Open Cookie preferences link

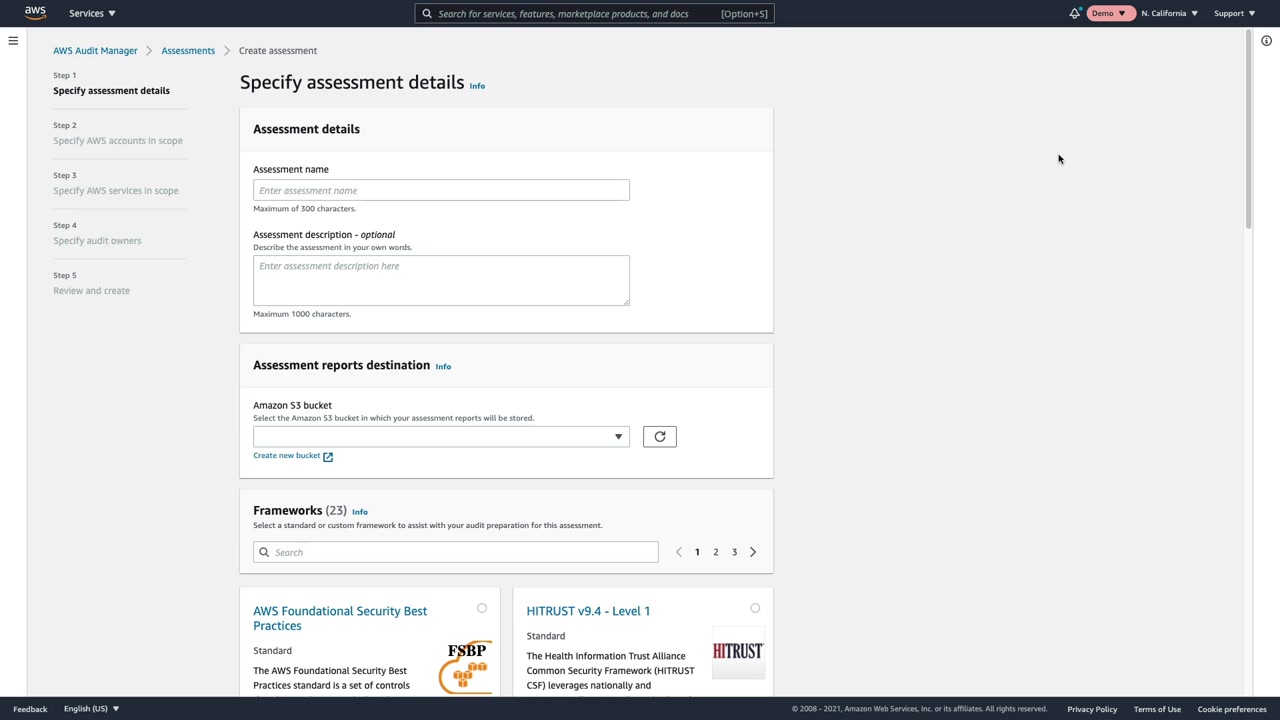(x=1232, y=709)
